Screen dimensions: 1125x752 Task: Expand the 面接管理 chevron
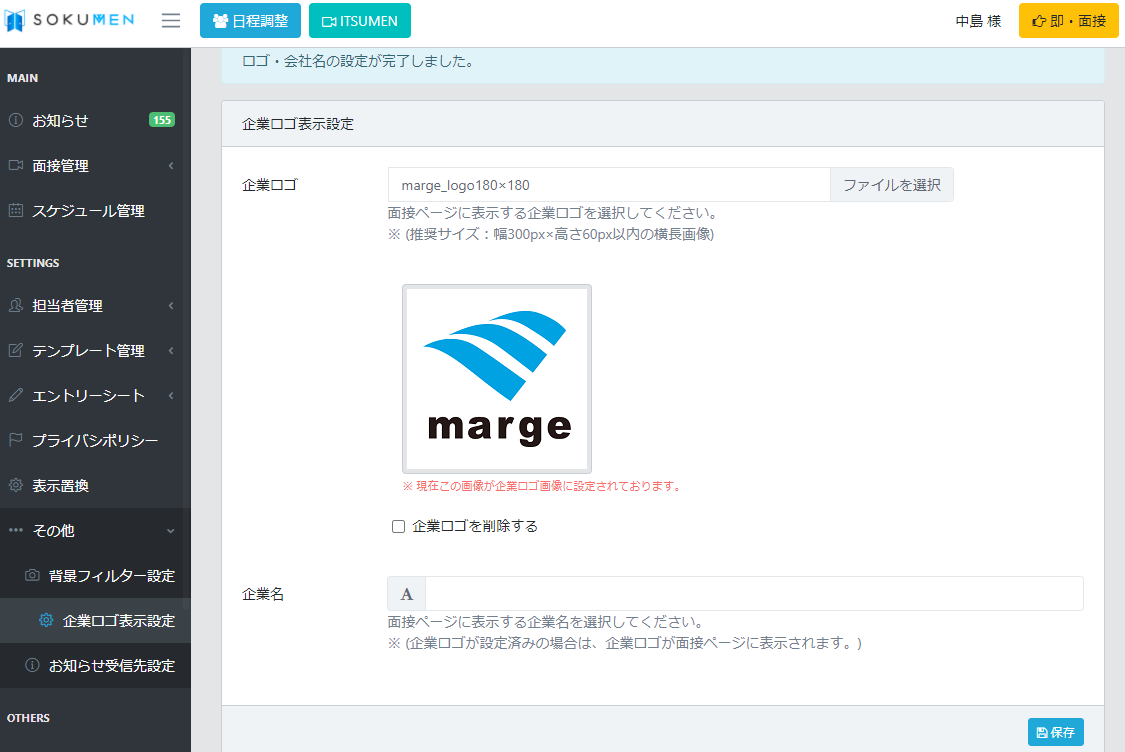171,166
